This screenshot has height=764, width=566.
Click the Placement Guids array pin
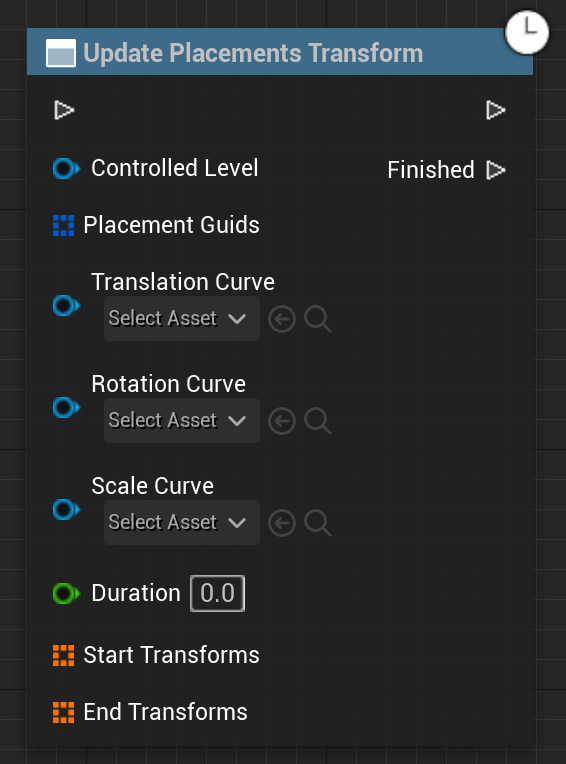(x=64, y=226)
